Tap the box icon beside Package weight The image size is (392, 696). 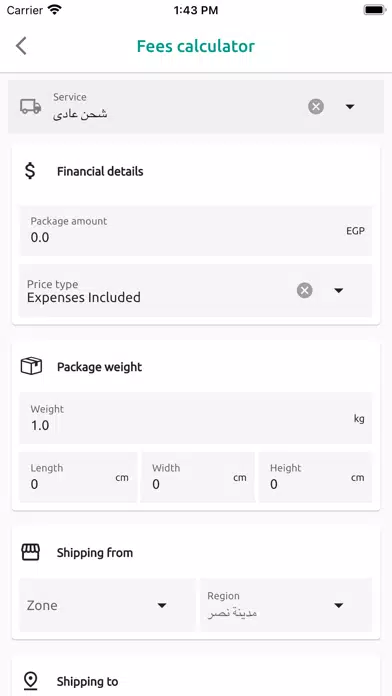(31, 367)
